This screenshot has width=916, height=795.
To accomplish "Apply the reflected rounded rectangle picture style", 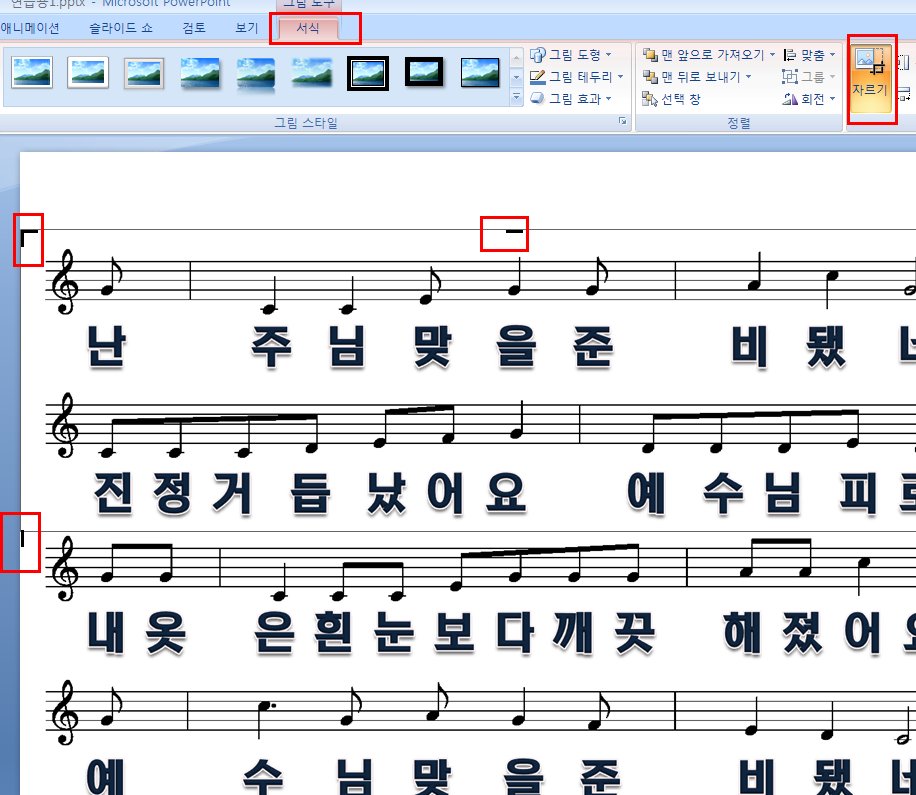I will tap(256, 74).
